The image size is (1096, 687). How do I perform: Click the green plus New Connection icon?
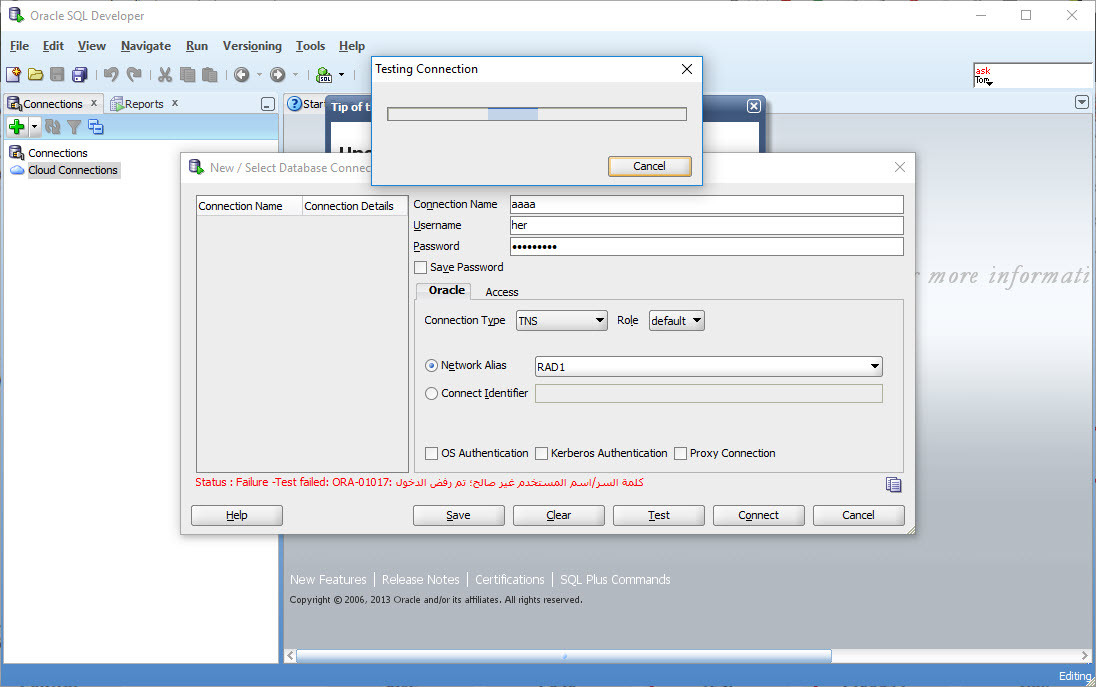click(x=16, y=127)
